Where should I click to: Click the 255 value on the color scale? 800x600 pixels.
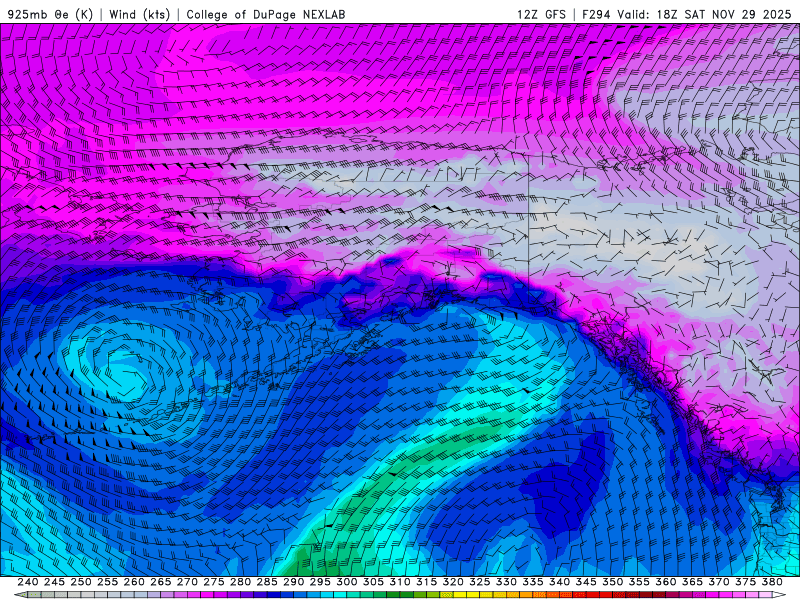[x=107, y=582]
